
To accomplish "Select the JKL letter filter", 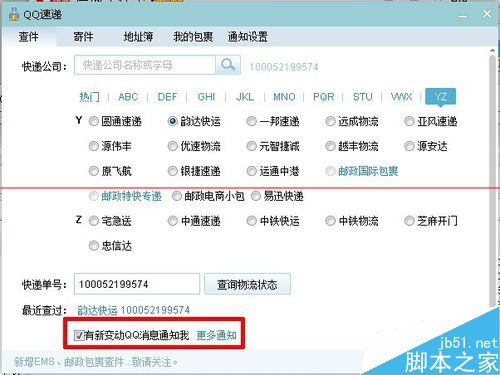I will [245, 97].
